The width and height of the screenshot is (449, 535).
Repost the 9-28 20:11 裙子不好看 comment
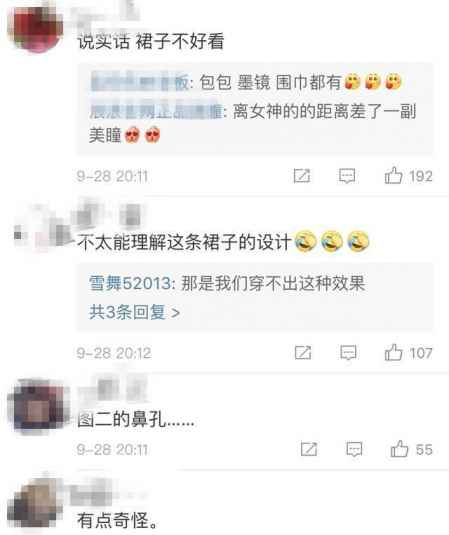pos(302,176)
